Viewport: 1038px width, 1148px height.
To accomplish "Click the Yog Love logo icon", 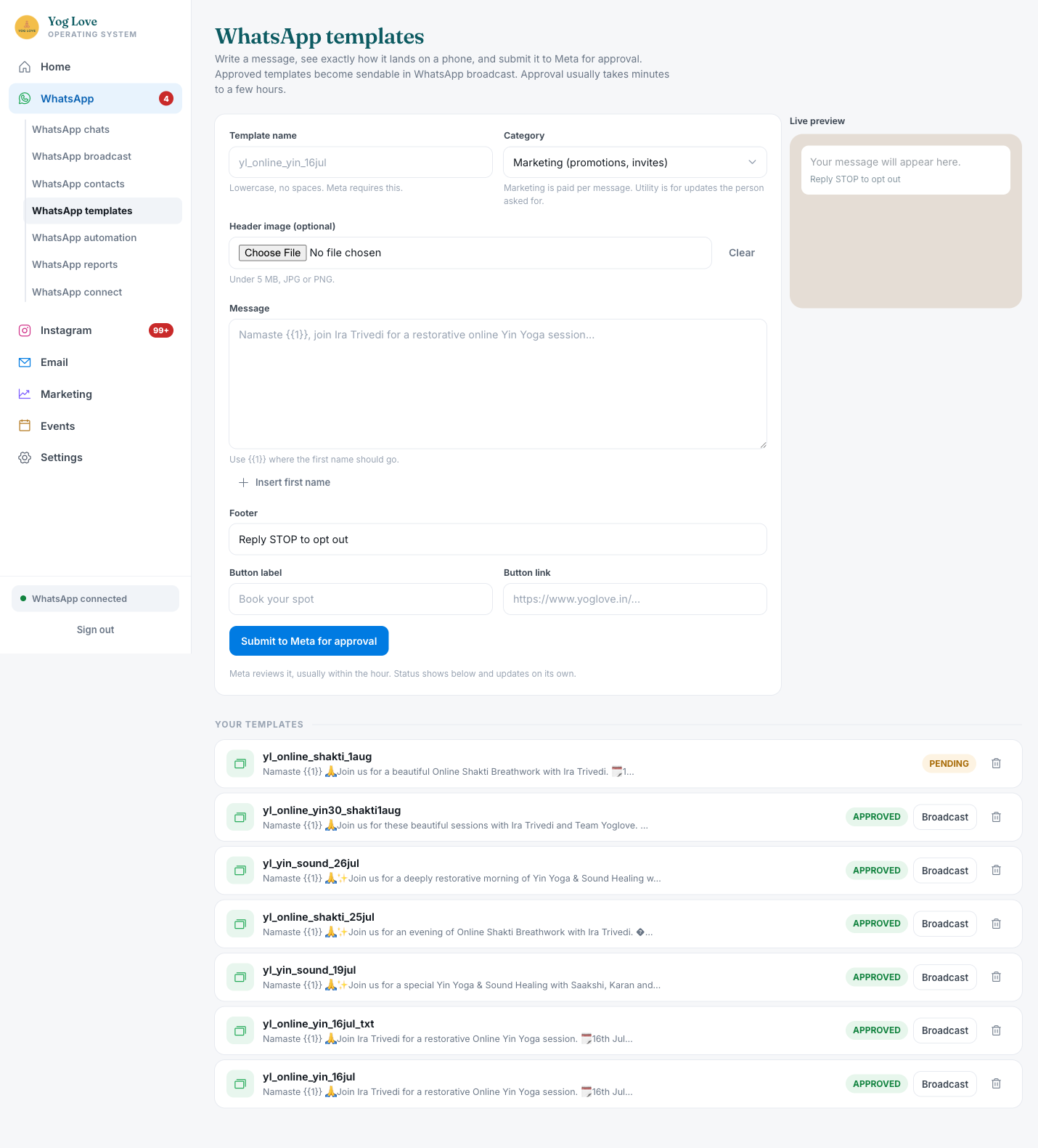I will click(x=27, y=28).
